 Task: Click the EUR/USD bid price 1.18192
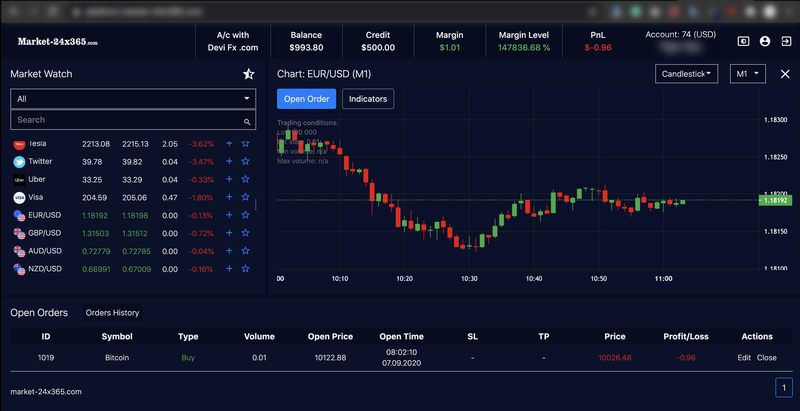tap(95, 216)
